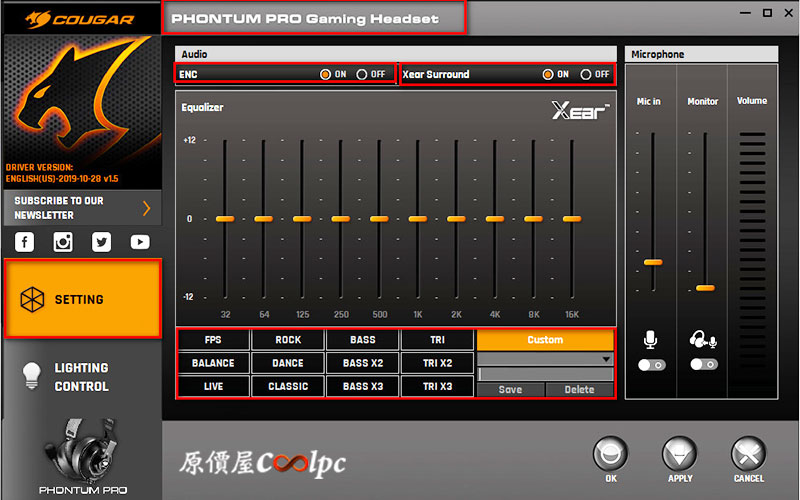Click the APPLY icon button
Image resolution: width=800 pixels, height=500 pixels.
[680, 455]
